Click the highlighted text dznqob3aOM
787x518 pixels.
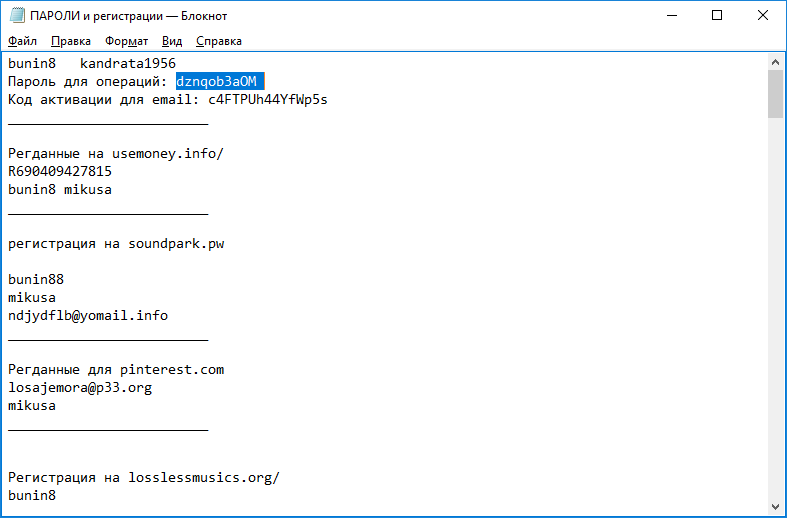[216, 81]
